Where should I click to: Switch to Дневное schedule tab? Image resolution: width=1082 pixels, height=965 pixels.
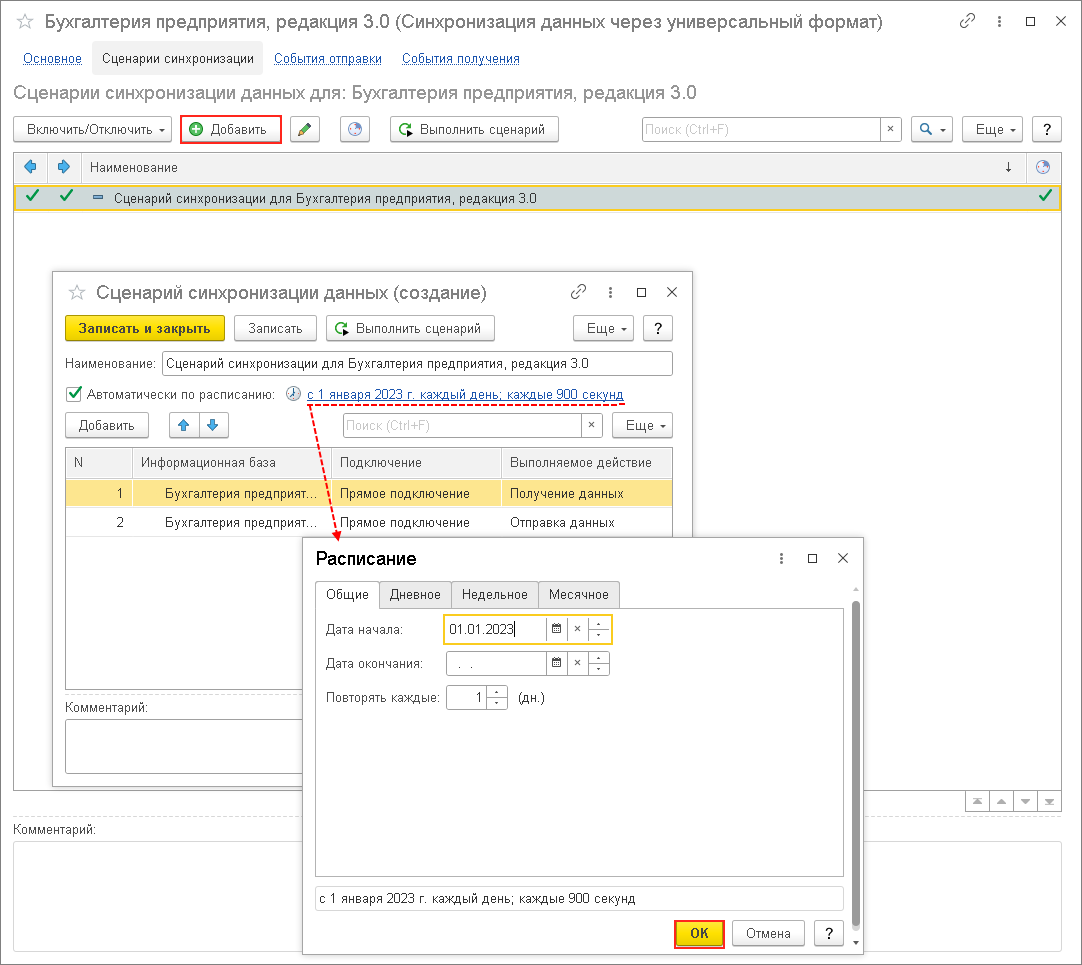[415, 594]
